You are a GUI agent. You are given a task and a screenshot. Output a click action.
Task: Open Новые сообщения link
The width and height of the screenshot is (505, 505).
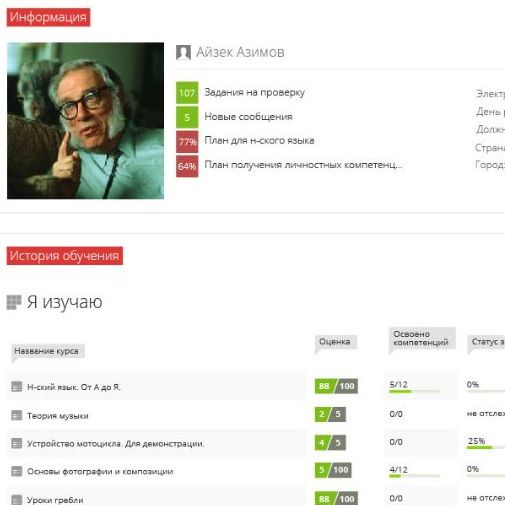tap(248, 117)
